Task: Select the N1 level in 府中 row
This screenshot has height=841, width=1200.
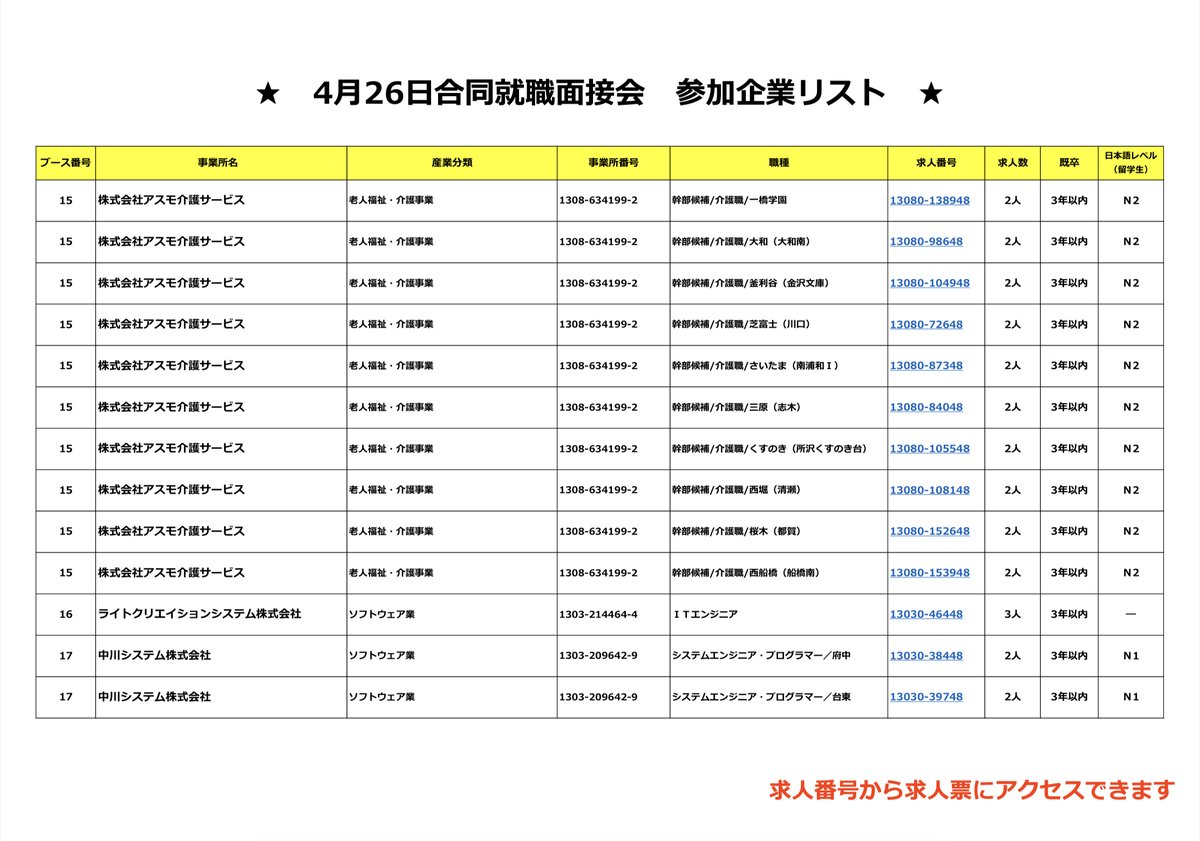Action: point(1131,656)
